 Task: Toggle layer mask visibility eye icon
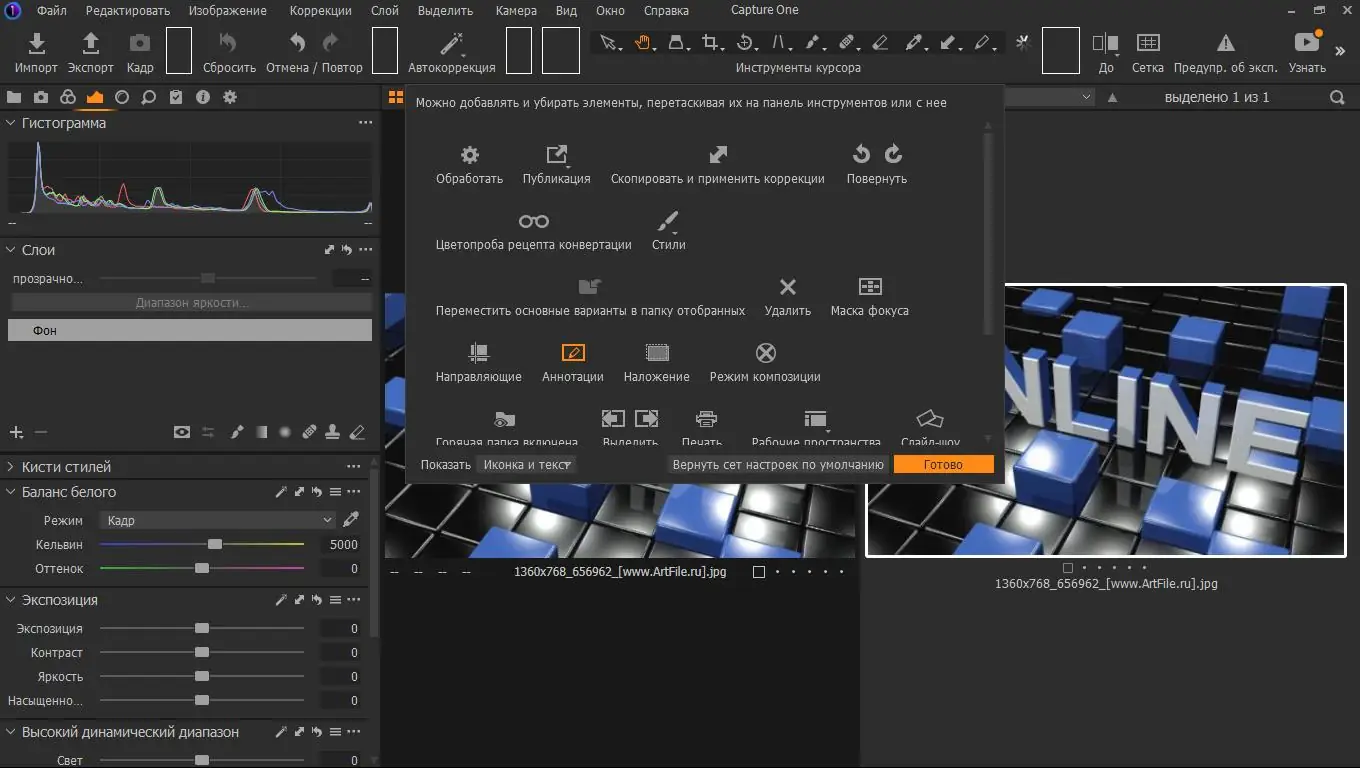[x=181, y=432]
